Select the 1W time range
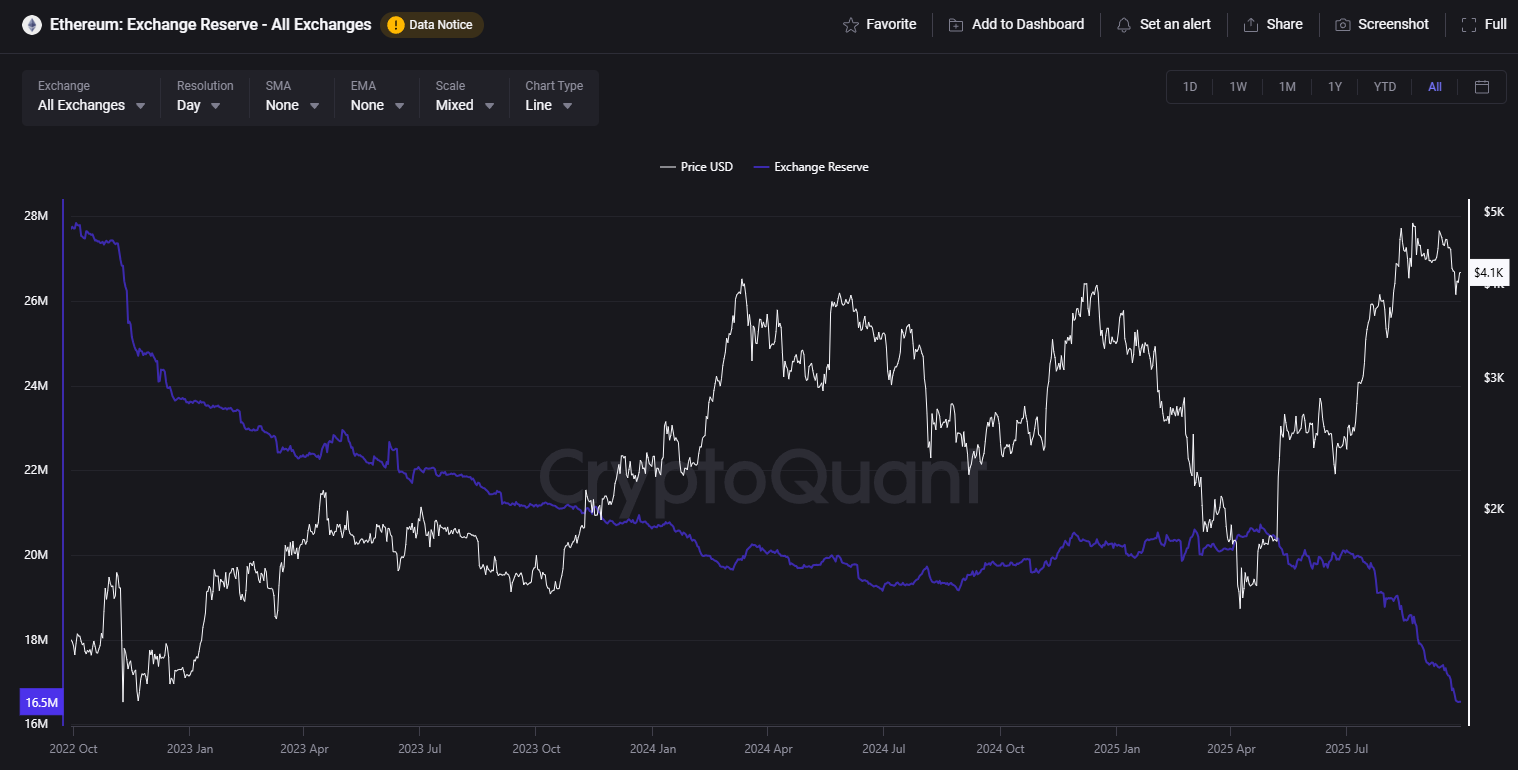 tap(1238, 87)
